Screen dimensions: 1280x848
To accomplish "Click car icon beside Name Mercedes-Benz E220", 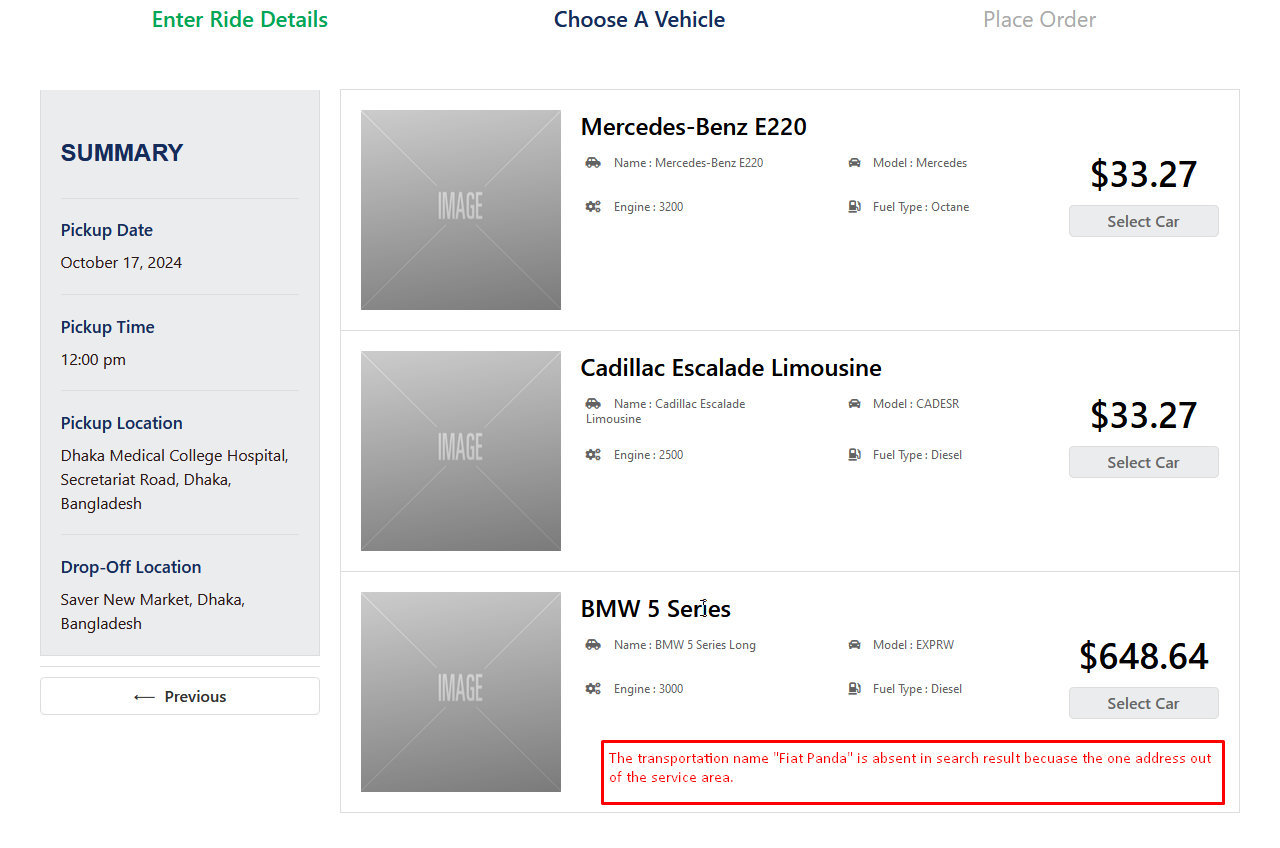I will coord(593,163).
